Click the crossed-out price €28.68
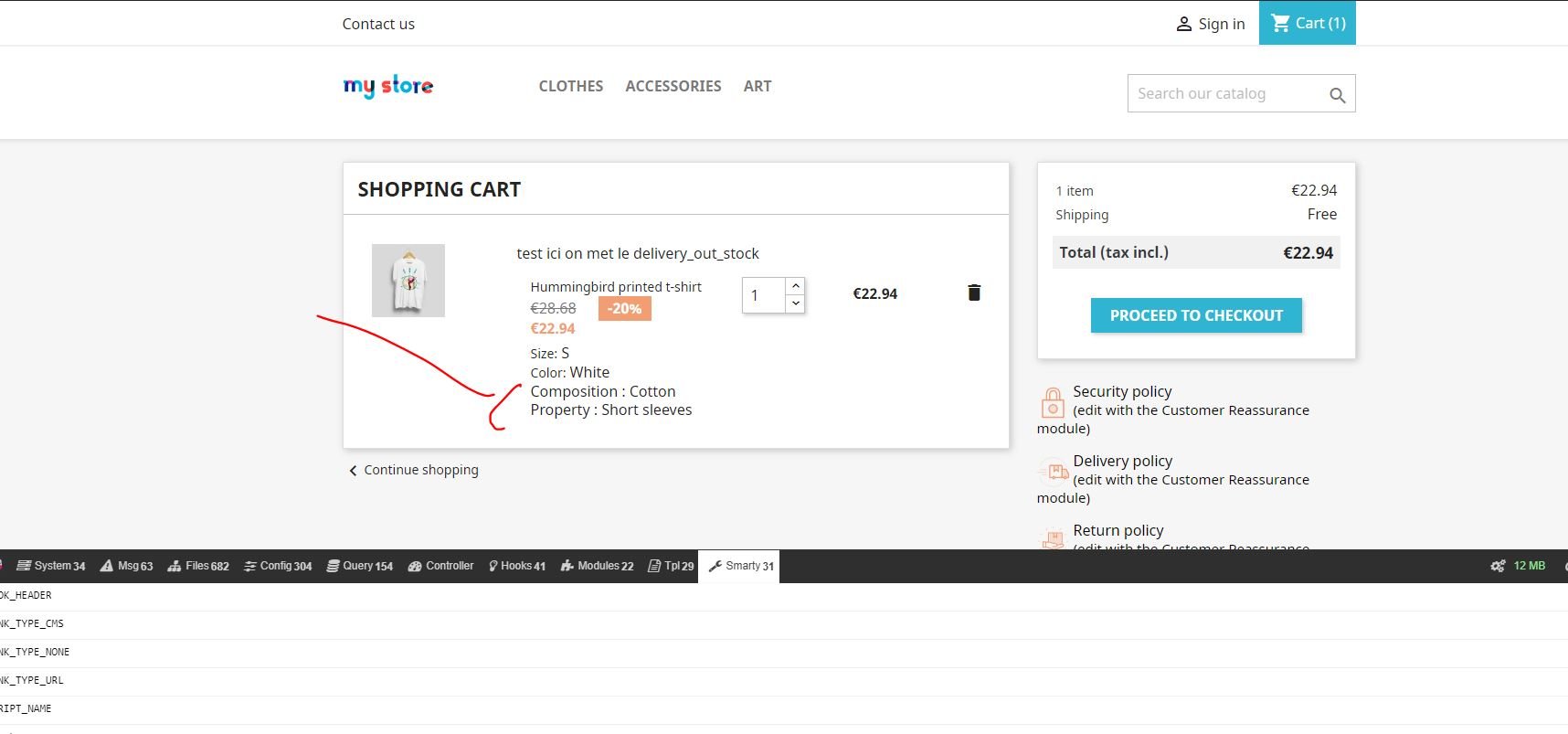1568x734 pixels. coord(553,309)
